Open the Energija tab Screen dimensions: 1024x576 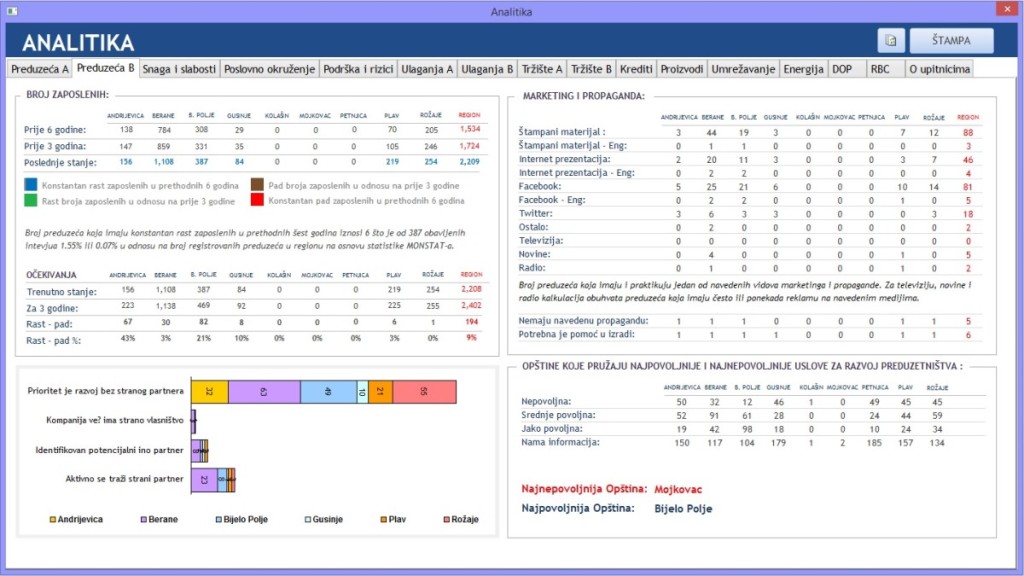(803, 69)
